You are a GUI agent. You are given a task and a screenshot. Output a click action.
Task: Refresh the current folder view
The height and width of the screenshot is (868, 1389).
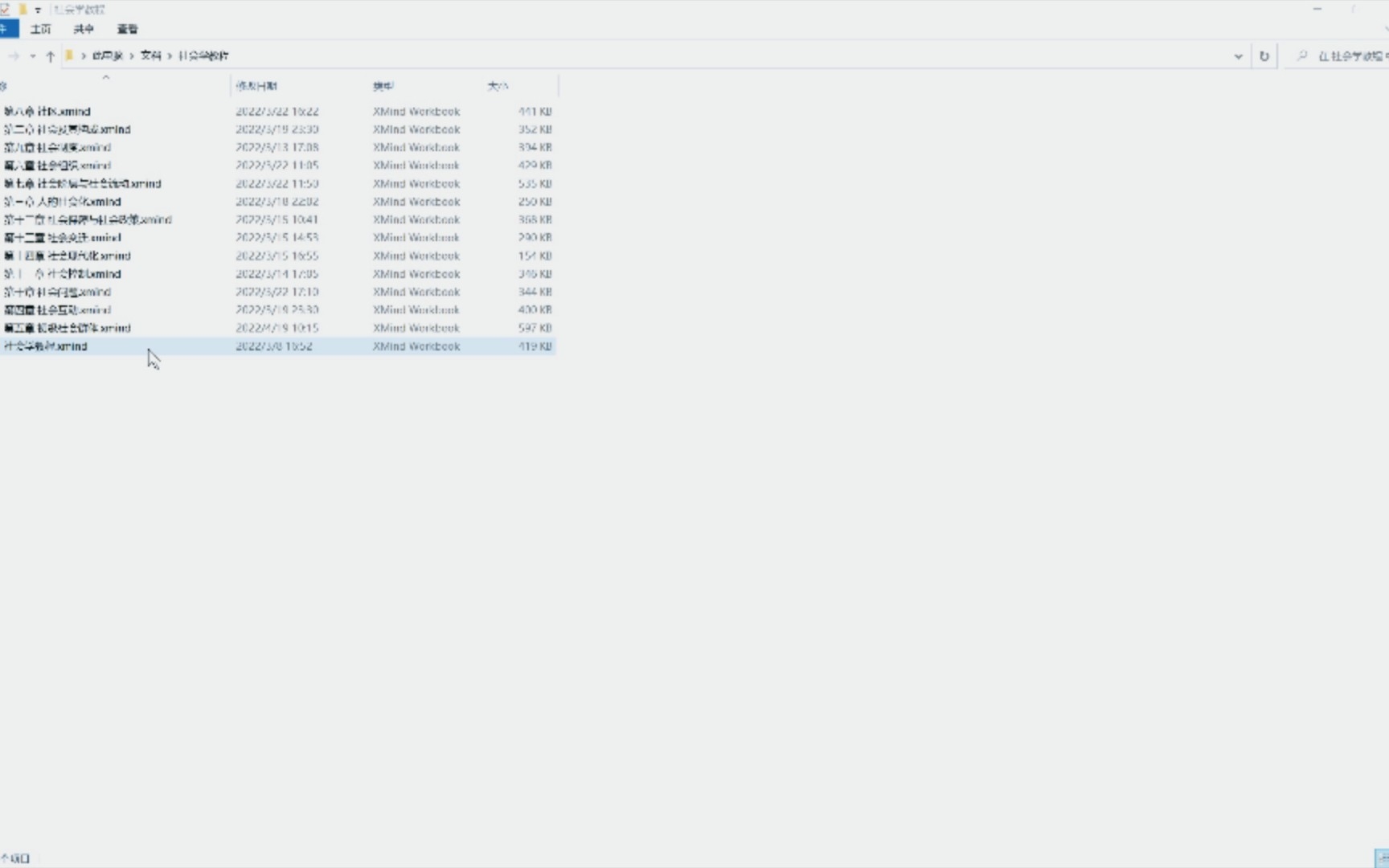[x=1264, y=56]
